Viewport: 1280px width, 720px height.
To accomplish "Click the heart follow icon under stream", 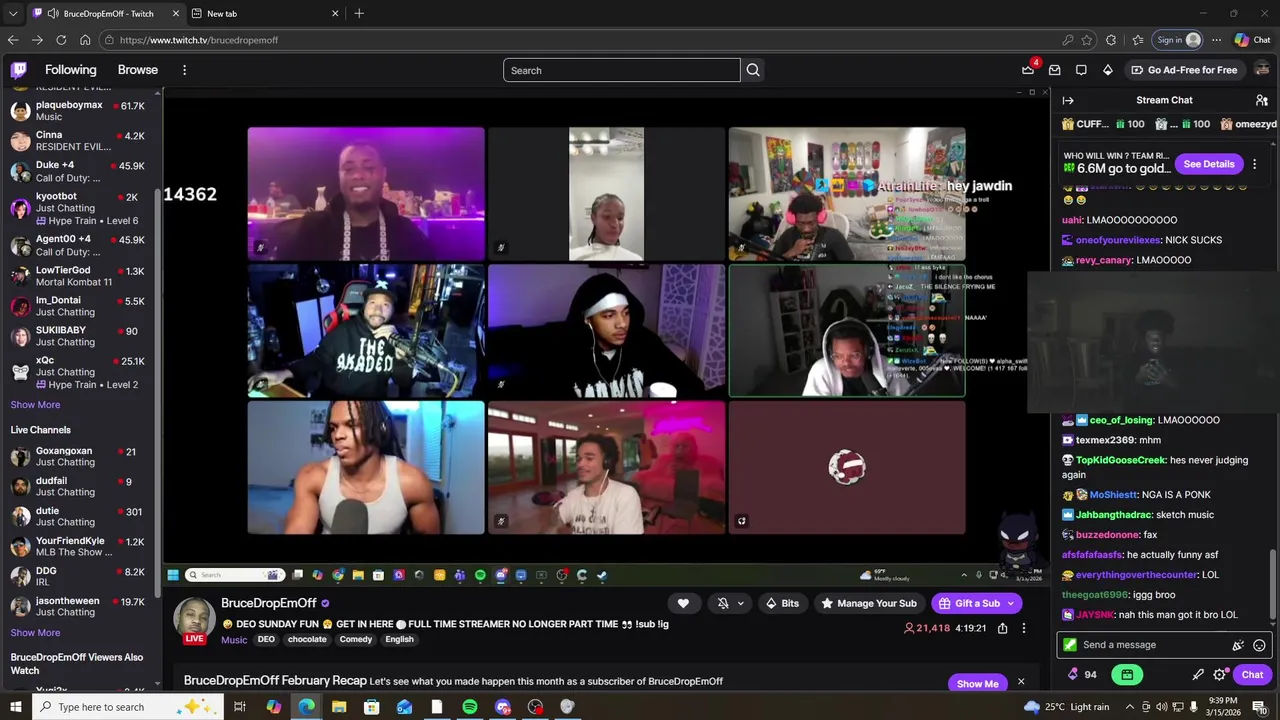I will pos(683,603).
